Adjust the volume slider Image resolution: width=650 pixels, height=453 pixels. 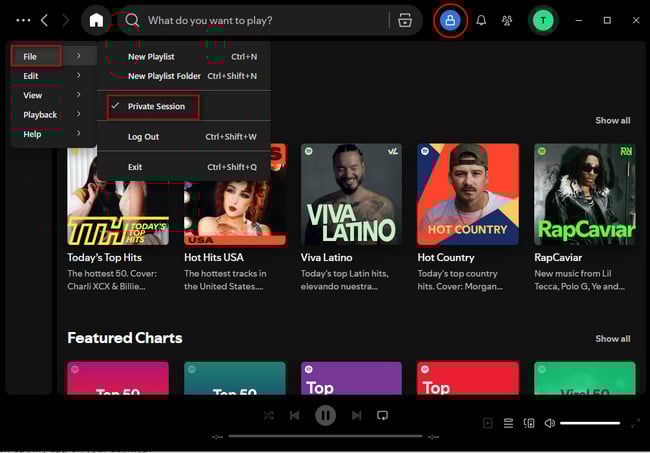pyautogui.click(x=590, y=423)
